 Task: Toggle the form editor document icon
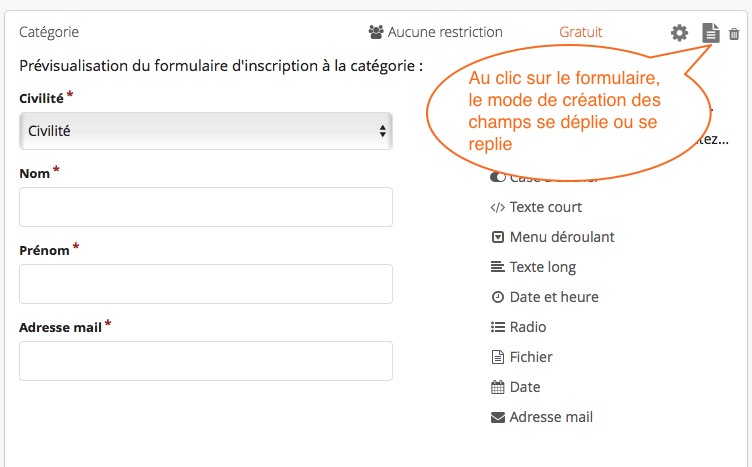pos(711,33)
